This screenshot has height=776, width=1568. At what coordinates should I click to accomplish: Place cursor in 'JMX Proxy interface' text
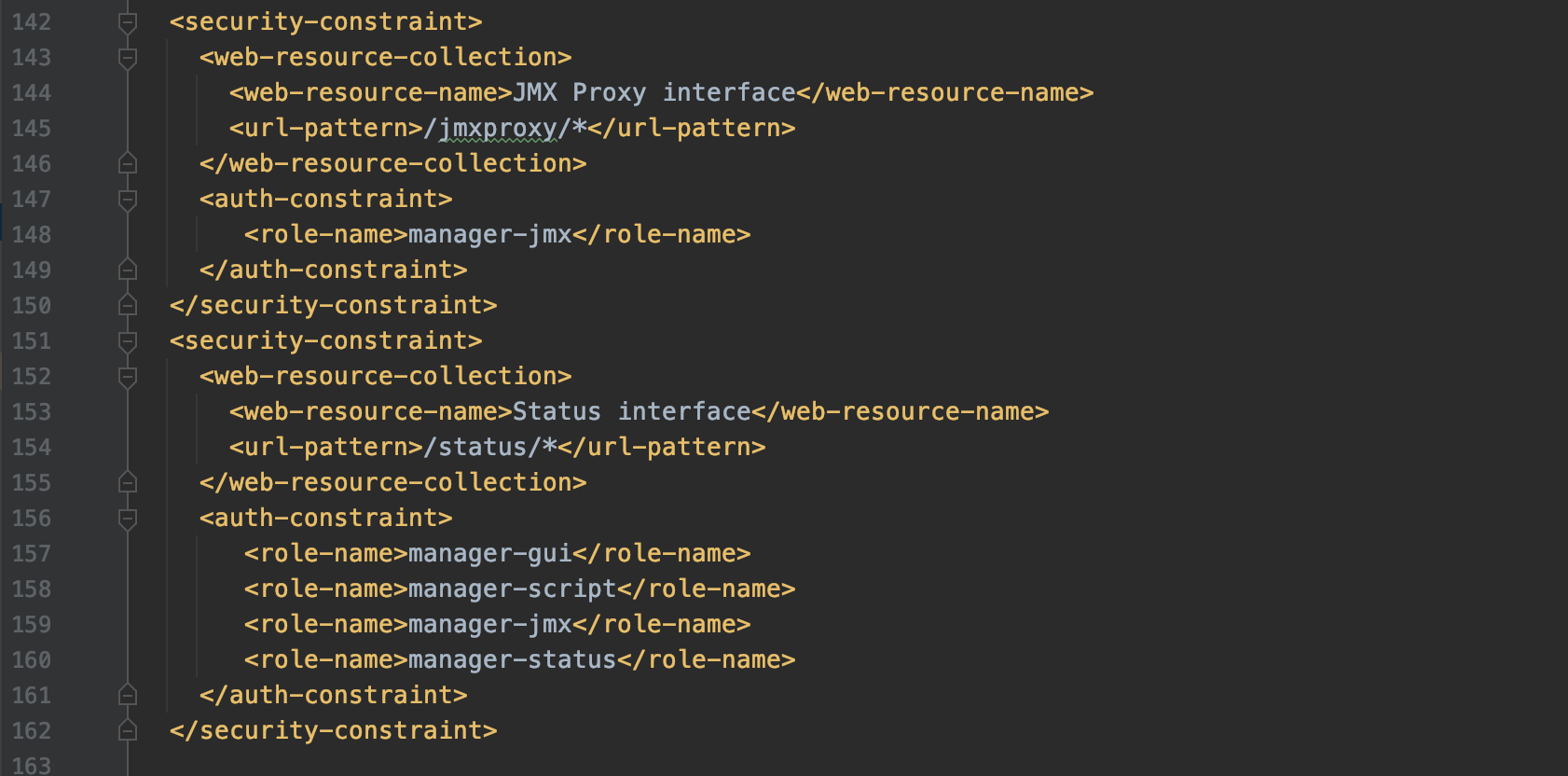coord(654,92)
